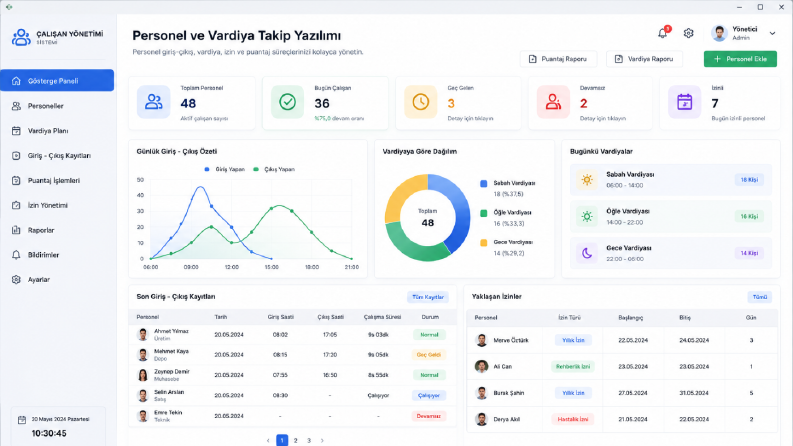Click Rehberlik İzni badge for Ali Can
Viewport: 793px width, 446px height.
pyautogui.click(x=573, y=367)
